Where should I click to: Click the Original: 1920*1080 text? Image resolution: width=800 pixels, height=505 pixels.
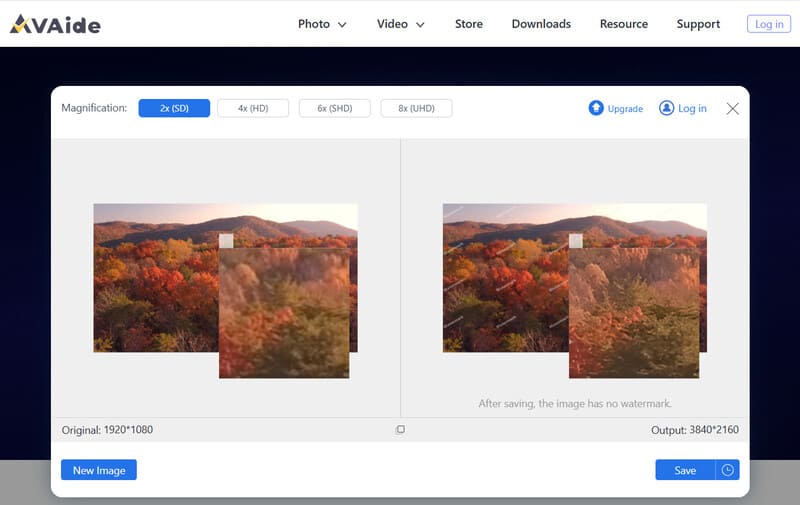tap(107, 430)
